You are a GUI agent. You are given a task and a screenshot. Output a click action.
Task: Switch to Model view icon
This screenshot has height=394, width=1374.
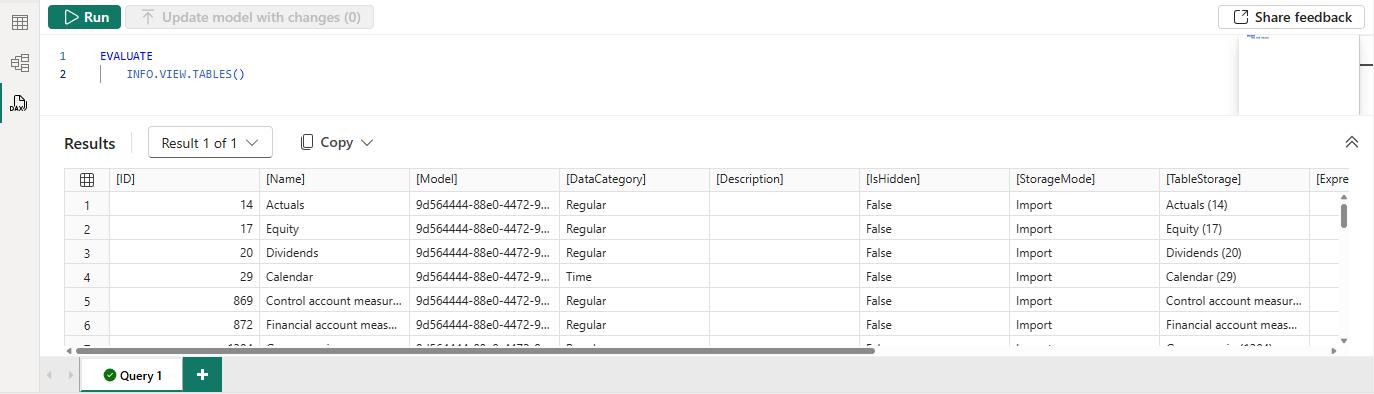click(19, 63)
